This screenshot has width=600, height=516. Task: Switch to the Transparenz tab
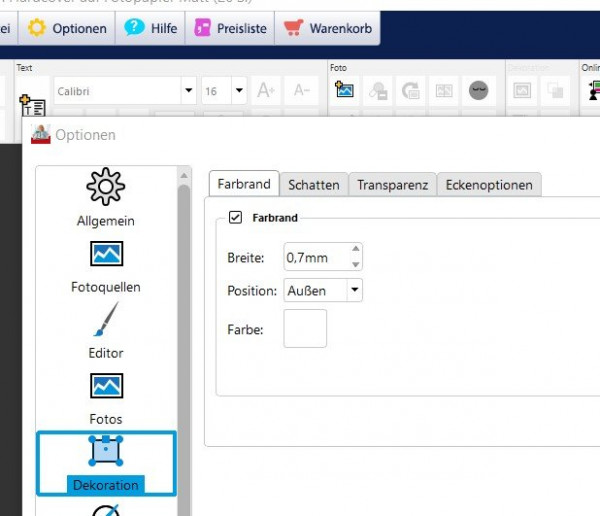392,185
